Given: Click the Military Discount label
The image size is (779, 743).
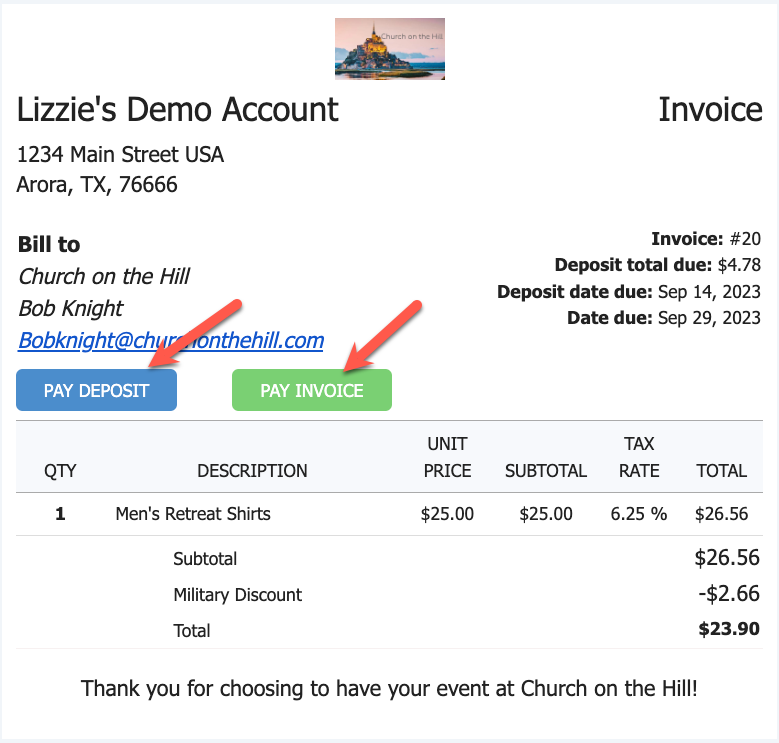Looking at the screenshot, I should (x=237, y=595).
